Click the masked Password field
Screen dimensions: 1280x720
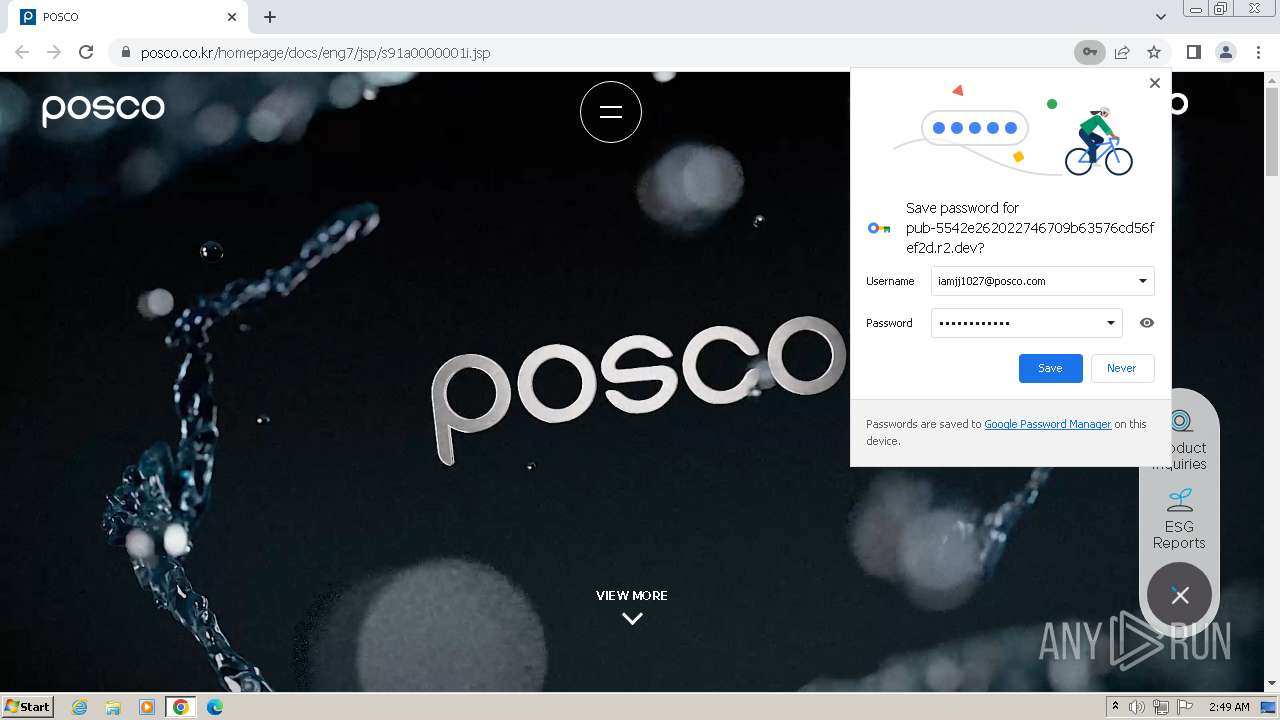[1026, 323]
